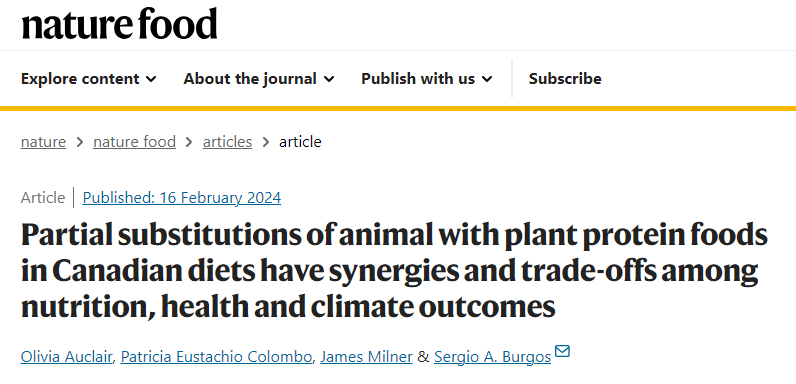The height and width of the screenshot is (384, 796).
Task: Click the current article breadcrumb text
Action: click(300, 142)
